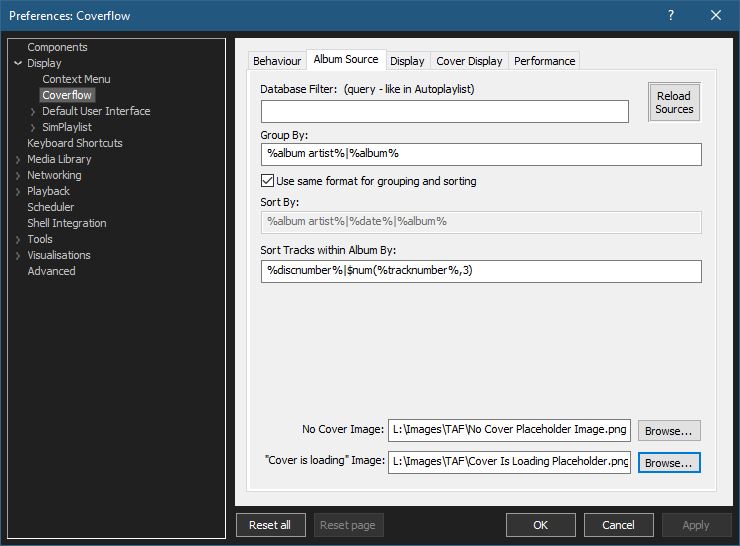Select the Performance tab
Image resolution: width=740 pixels, height=546 pixels.
[544, 61]
